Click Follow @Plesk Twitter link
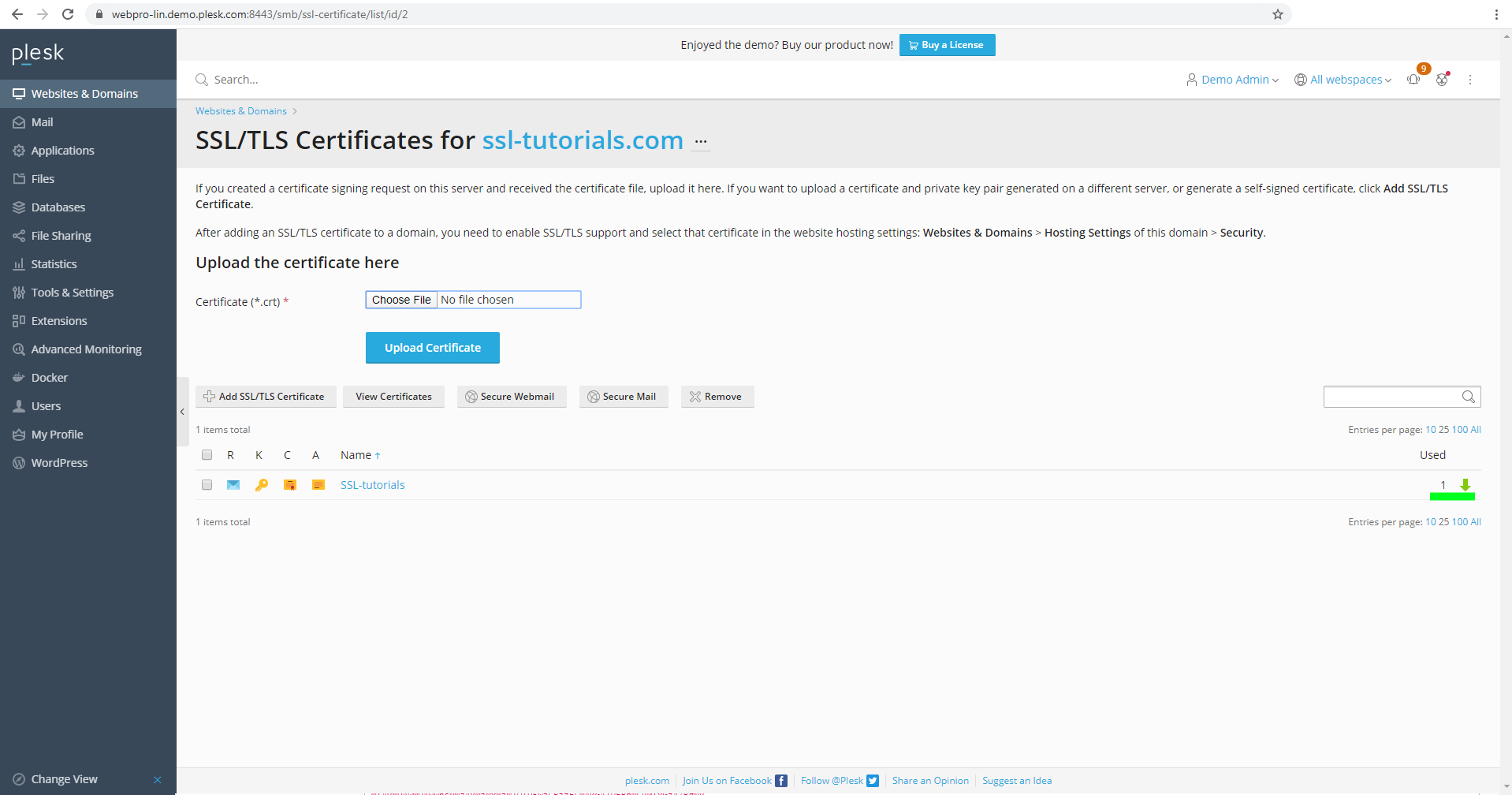The width and height of the screenshot is (1512, 795). 840,781
